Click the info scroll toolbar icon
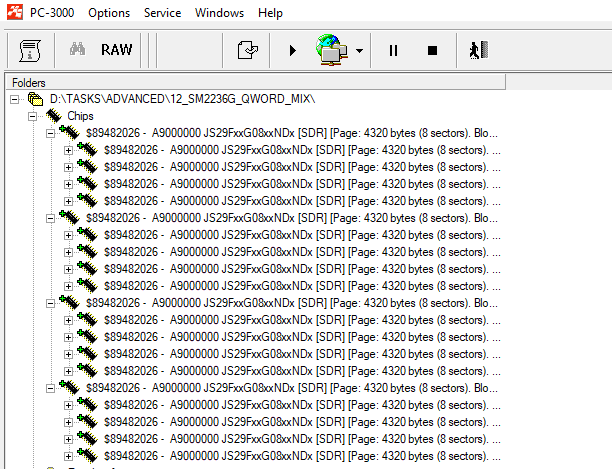This screenshot has width=612, height=469. point(30,51)
